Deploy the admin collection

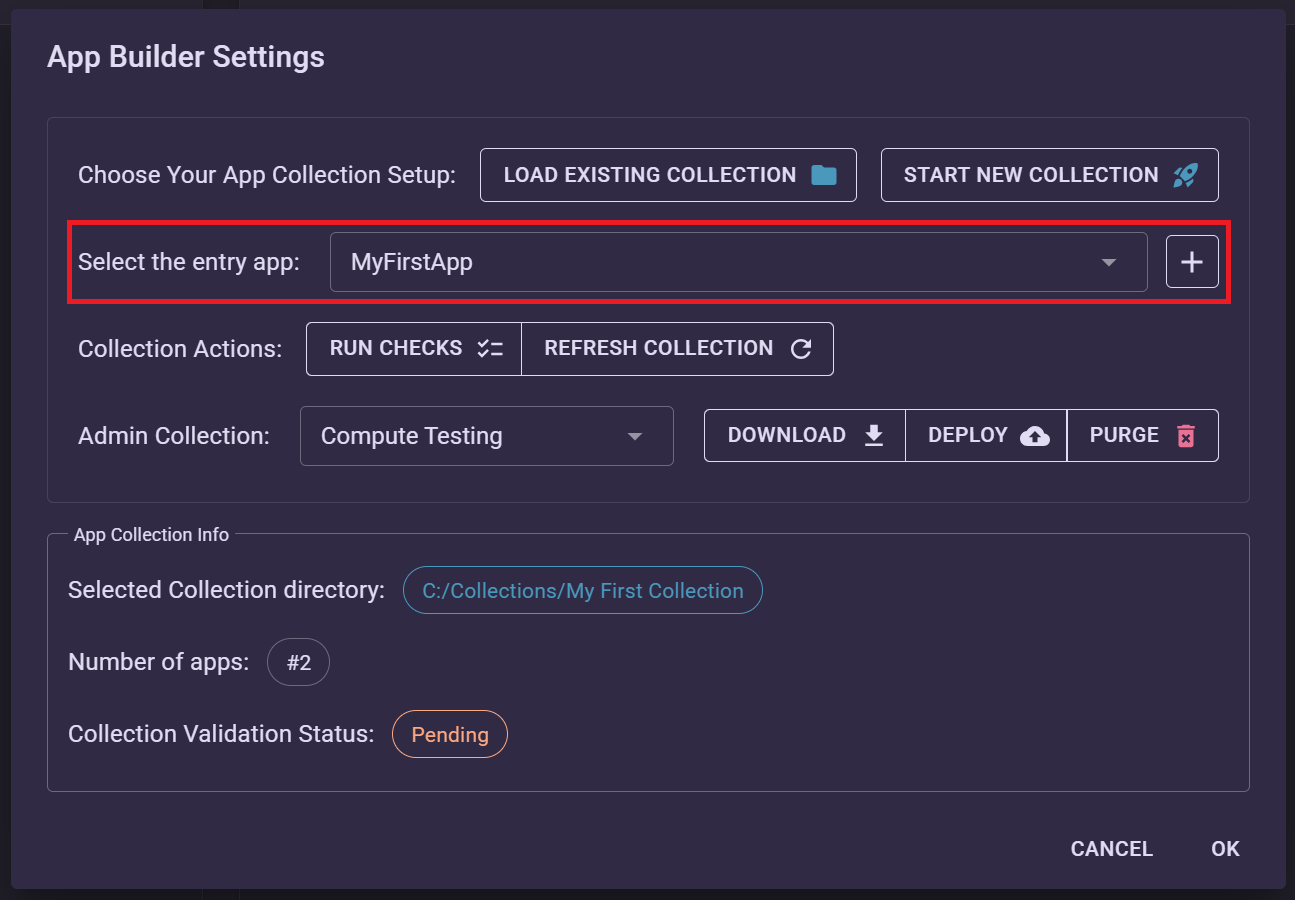985,435
